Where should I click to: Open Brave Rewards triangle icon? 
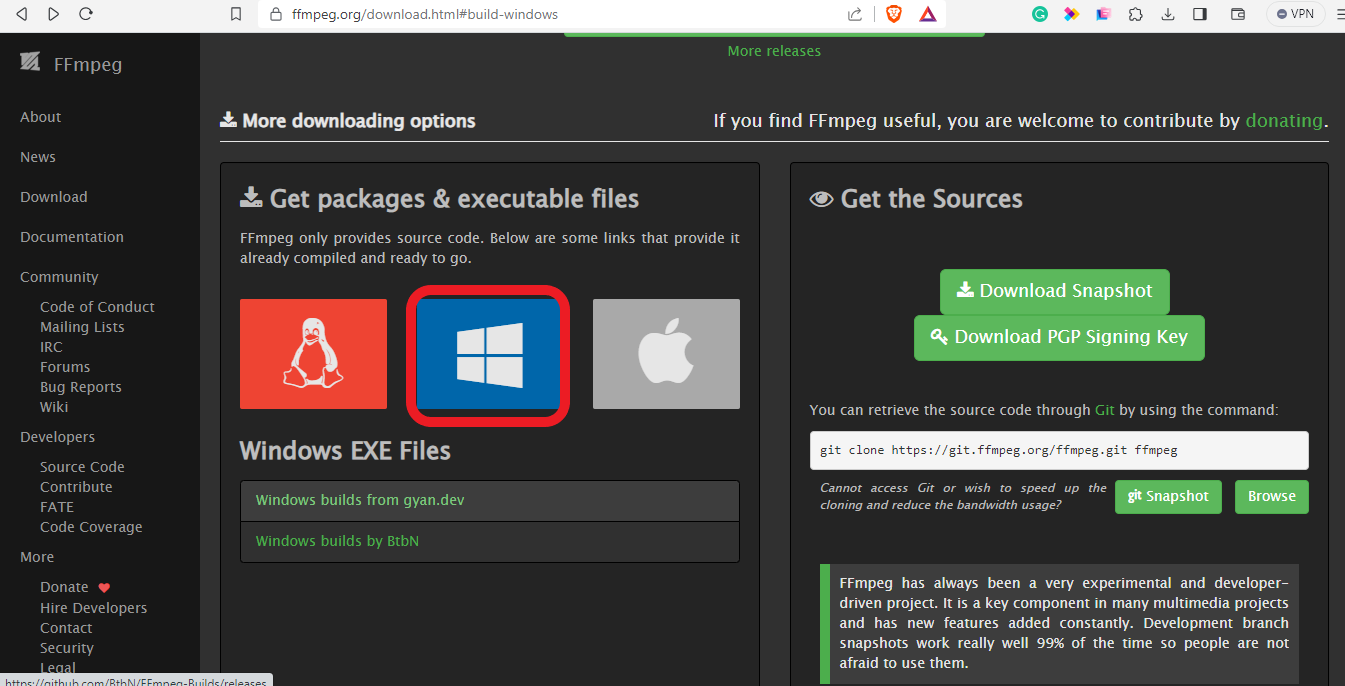[927, 14]
